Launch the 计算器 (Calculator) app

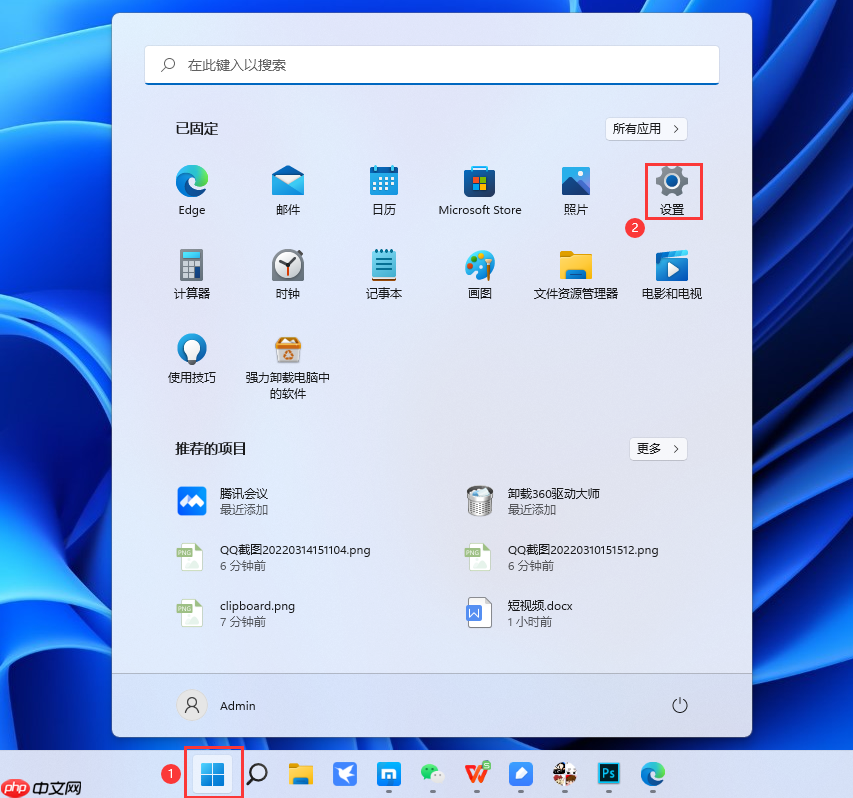(x=191, y=266)
